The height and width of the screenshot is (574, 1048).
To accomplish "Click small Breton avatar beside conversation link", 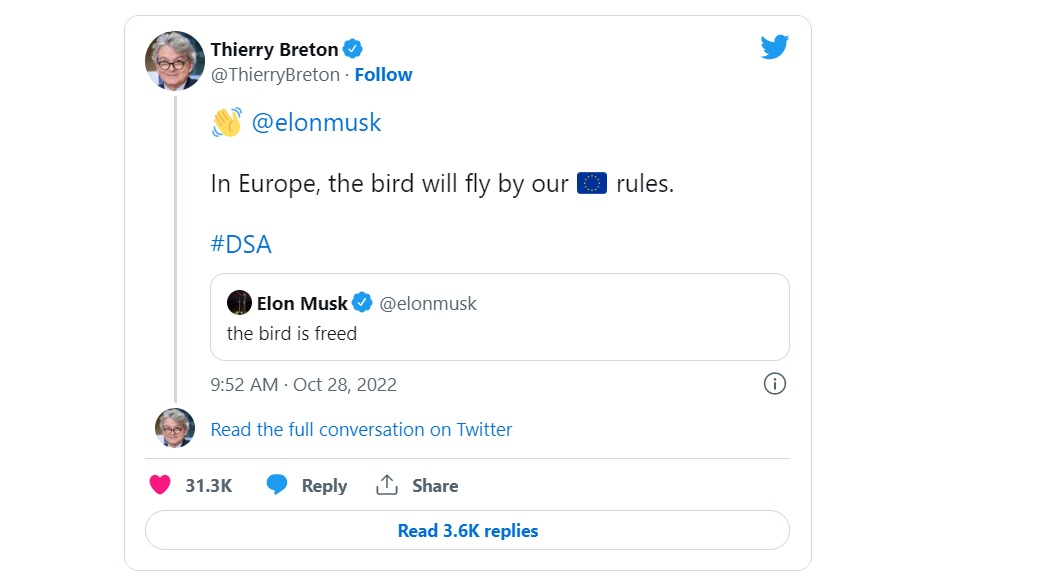I will (x=175, y=428).
